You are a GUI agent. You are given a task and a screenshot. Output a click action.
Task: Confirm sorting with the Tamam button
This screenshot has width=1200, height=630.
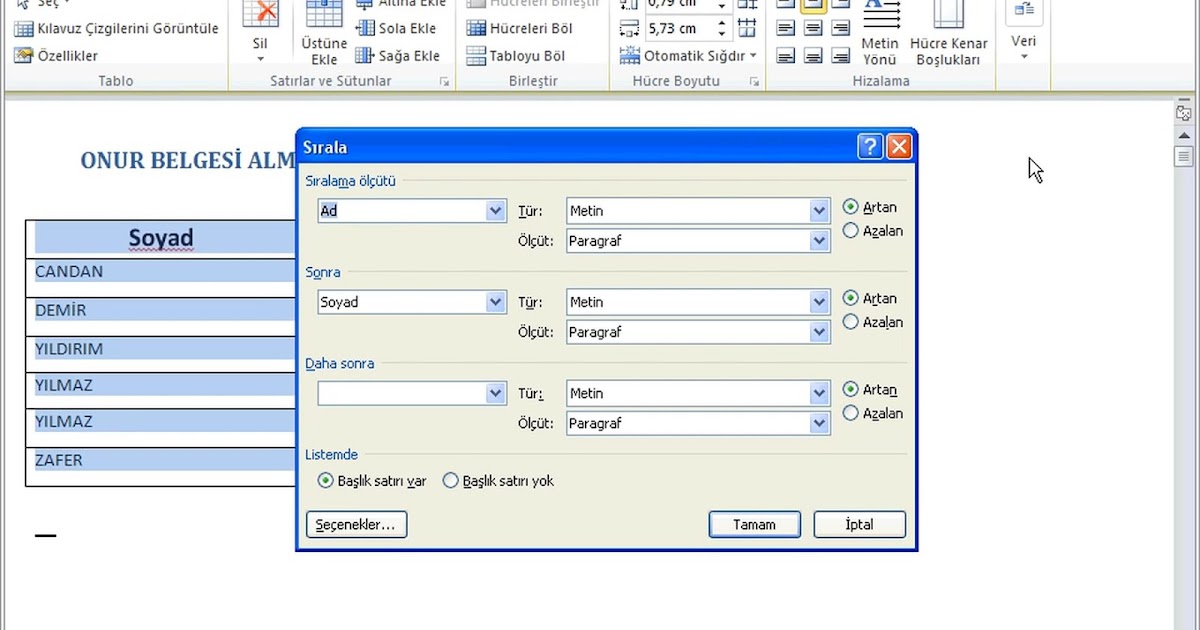coord(754,524)
